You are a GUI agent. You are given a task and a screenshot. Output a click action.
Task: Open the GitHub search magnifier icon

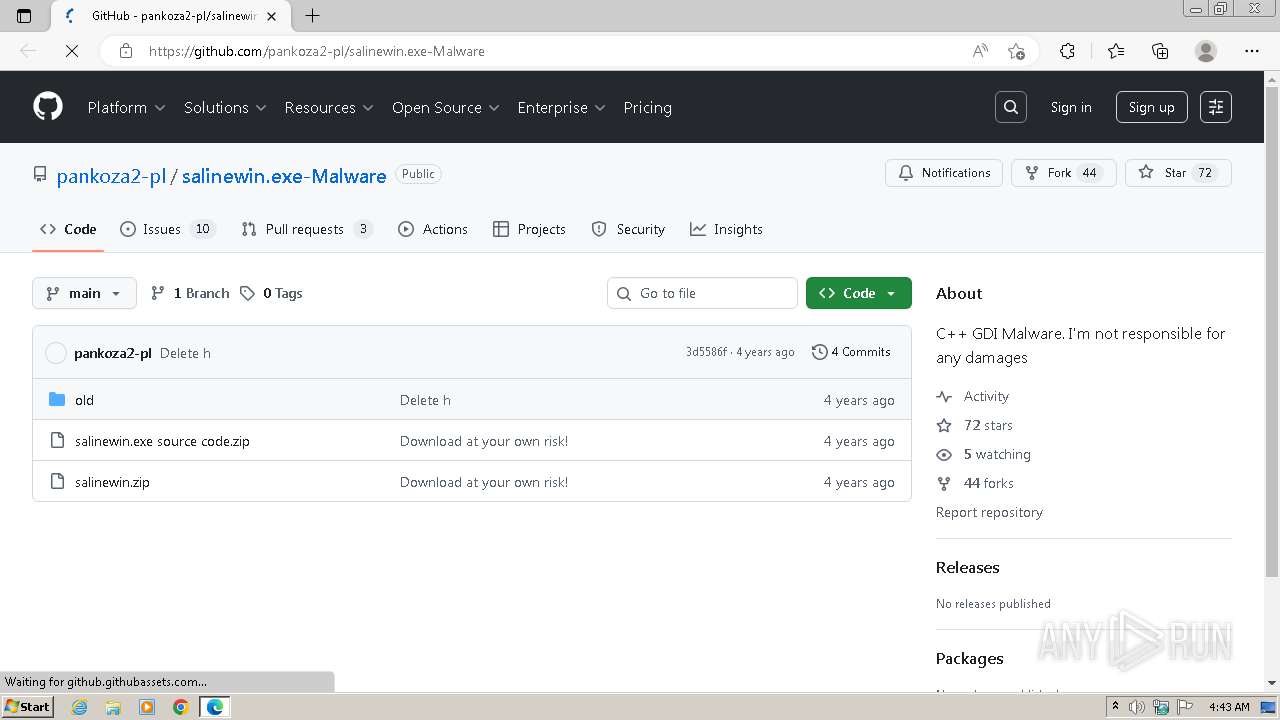(x=1011, y=107)
